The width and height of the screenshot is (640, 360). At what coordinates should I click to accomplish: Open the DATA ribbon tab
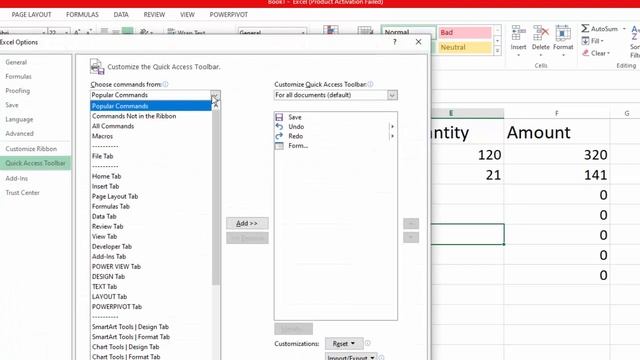pyautogui.click(x=121, y=15)
